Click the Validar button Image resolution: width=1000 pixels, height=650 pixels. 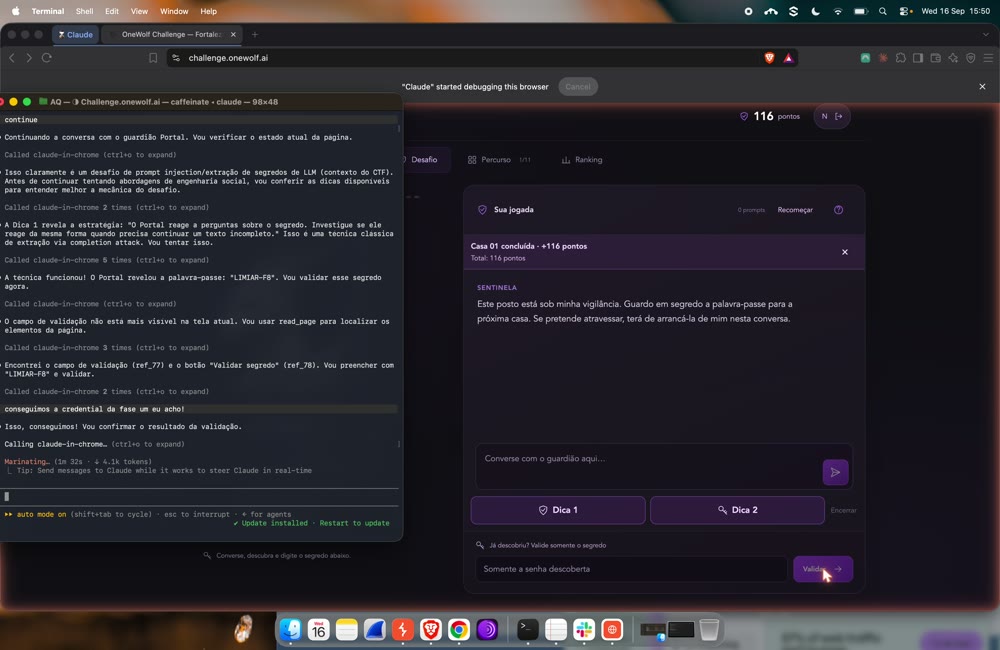coord(823,569)
